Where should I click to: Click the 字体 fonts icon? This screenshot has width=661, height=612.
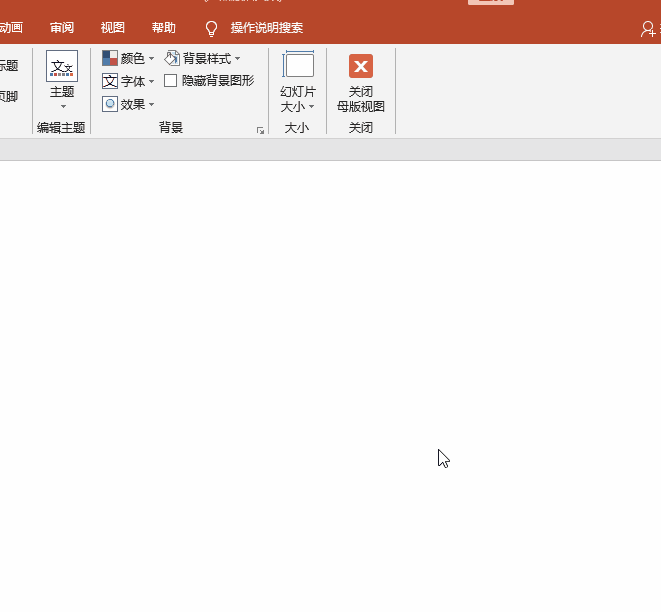point(110,81)
